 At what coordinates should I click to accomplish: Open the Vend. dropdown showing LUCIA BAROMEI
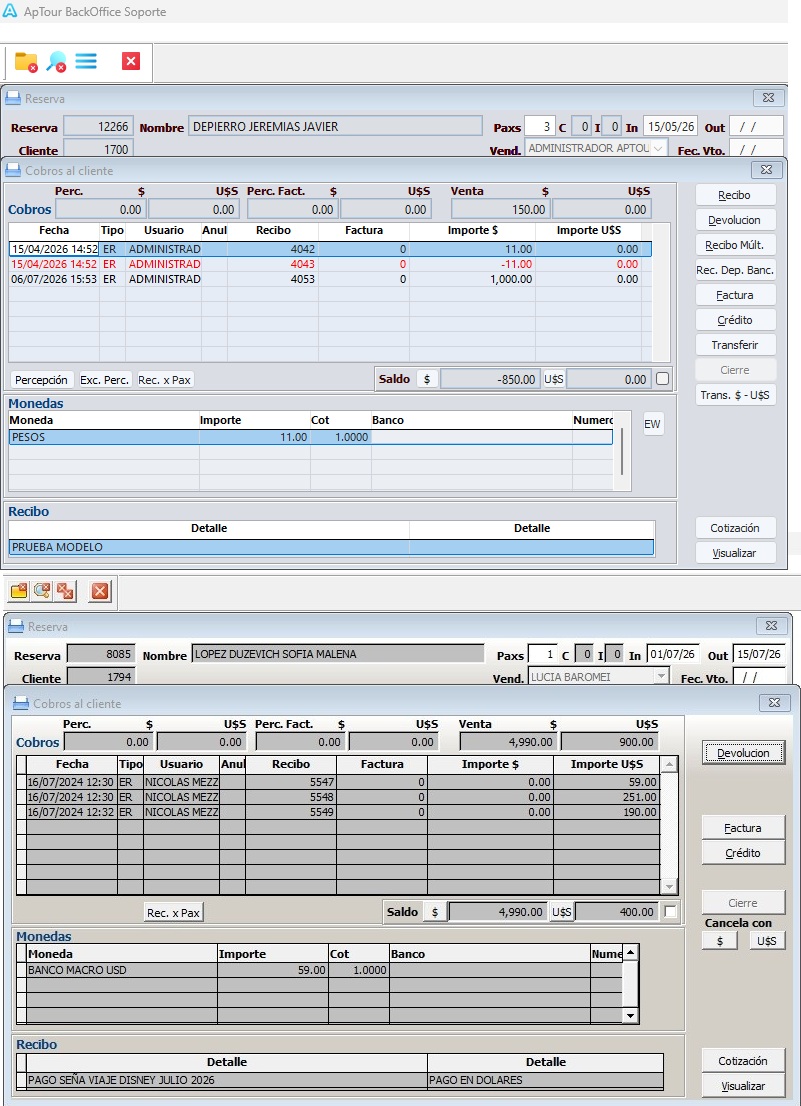click(661, 676)
